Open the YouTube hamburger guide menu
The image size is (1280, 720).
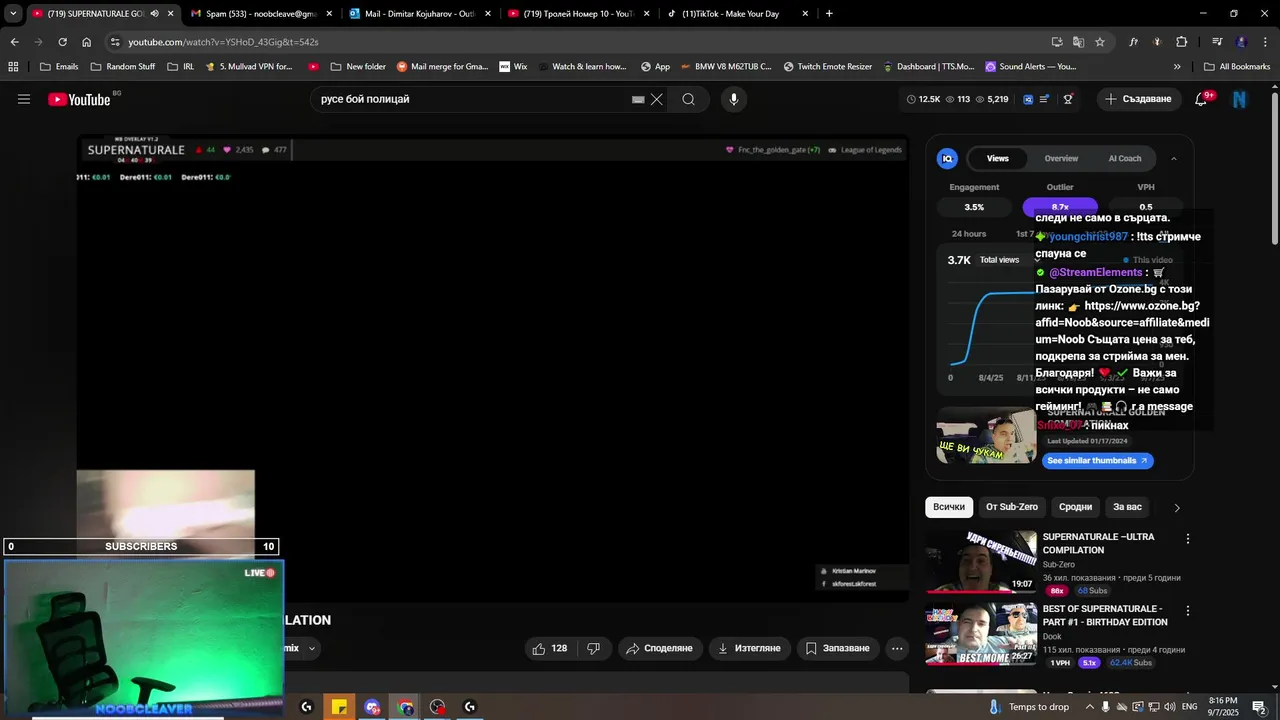coord(24,99)
